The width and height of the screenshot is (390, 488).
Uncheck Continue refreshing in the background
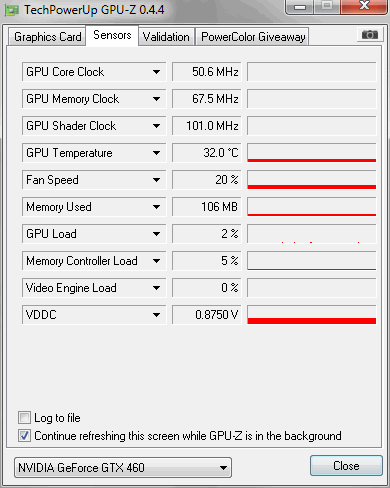tap(24, 435)
